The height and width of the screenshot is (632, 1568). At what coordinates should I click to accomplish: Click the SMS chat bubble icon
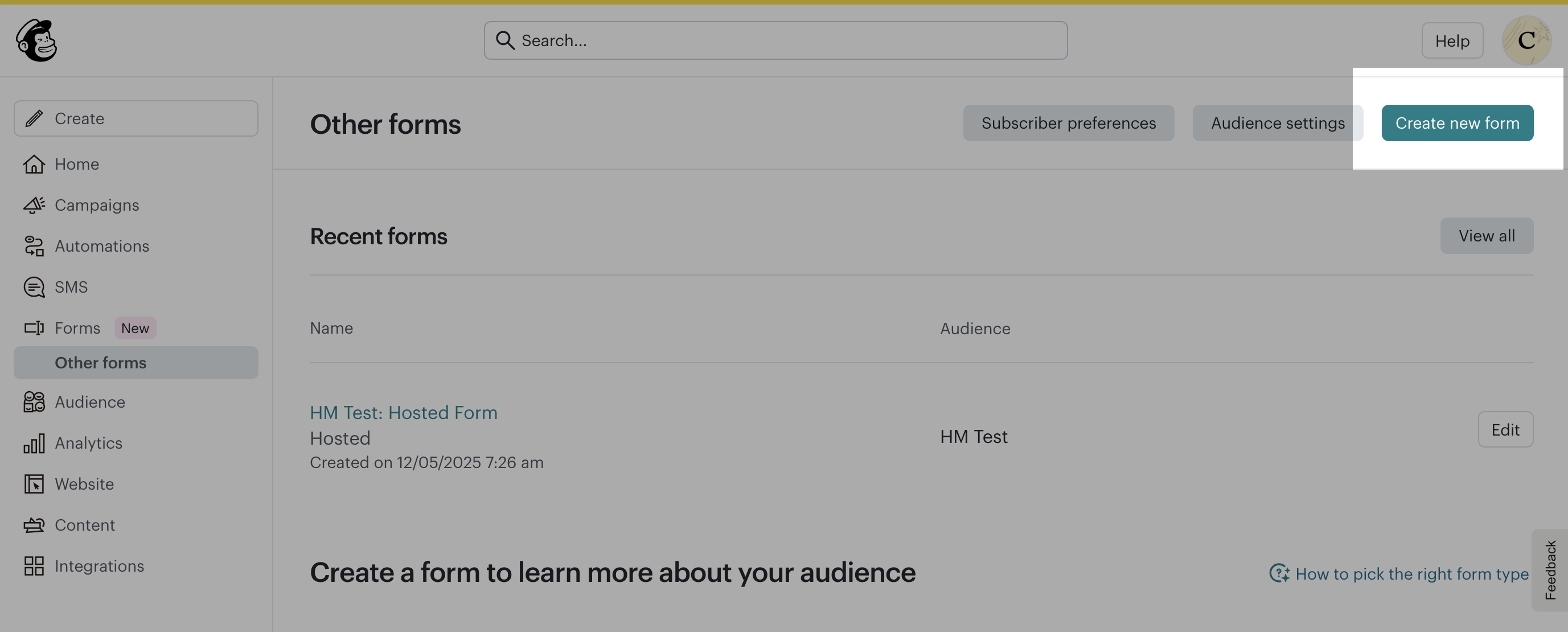point(34,287)
